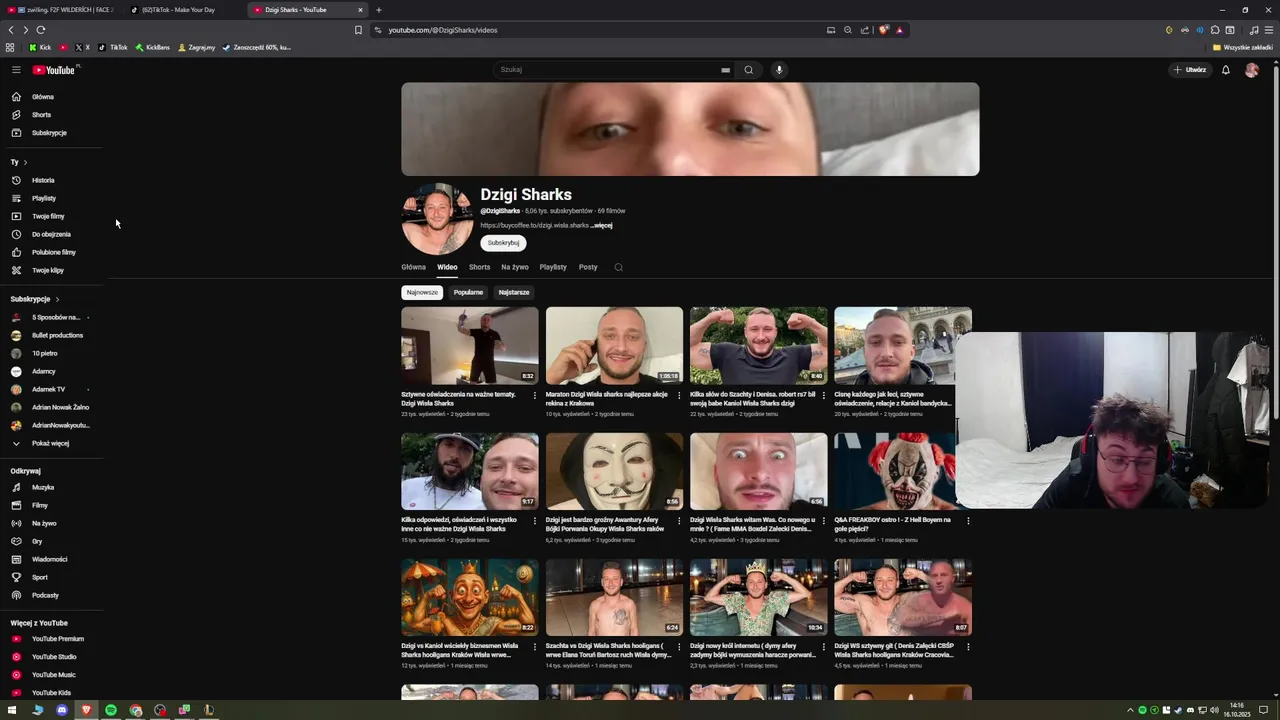1280x720 pixels.
Task: Open buycoffee.to channel link
Action: (534, 225)
